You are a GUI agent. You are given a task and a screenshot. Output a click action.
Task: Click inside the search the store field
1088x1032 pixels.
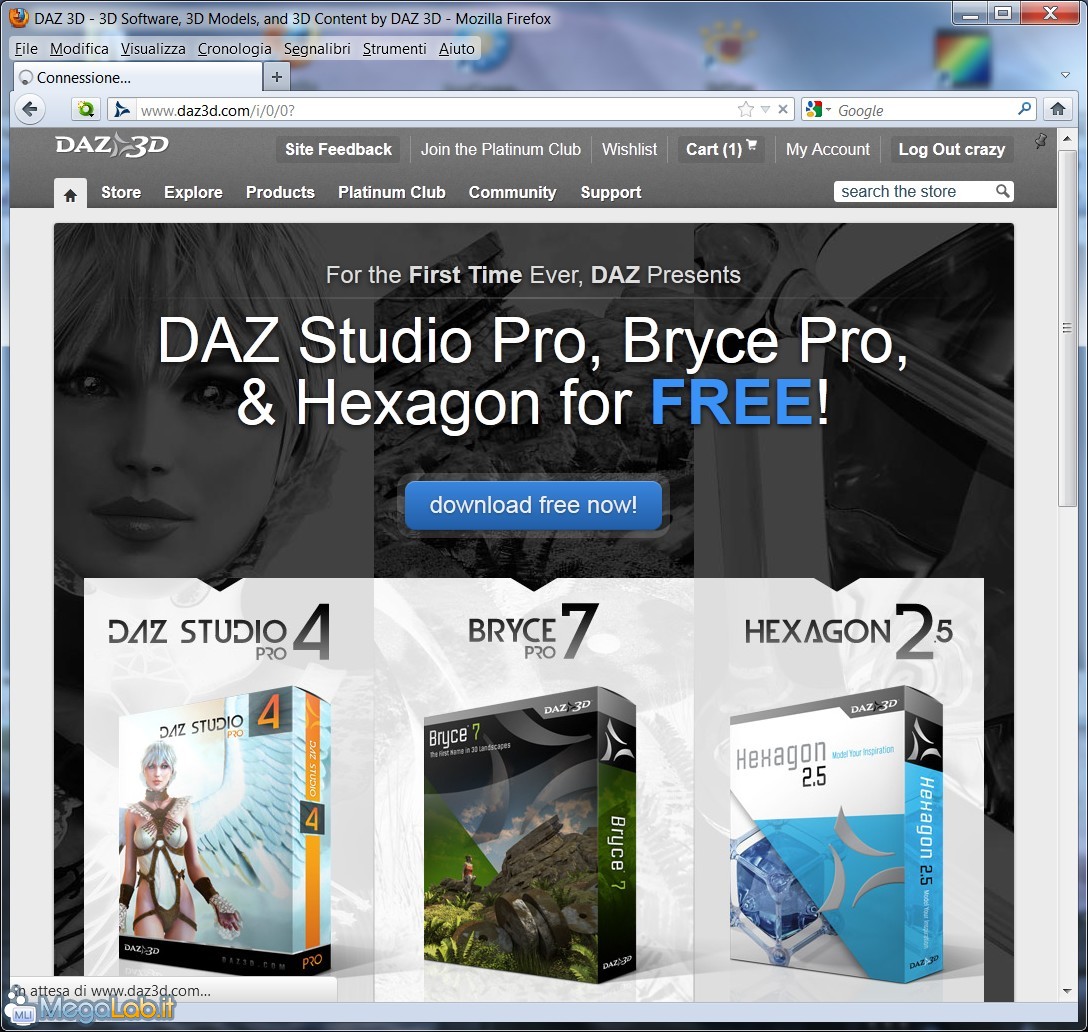(912, 191)
